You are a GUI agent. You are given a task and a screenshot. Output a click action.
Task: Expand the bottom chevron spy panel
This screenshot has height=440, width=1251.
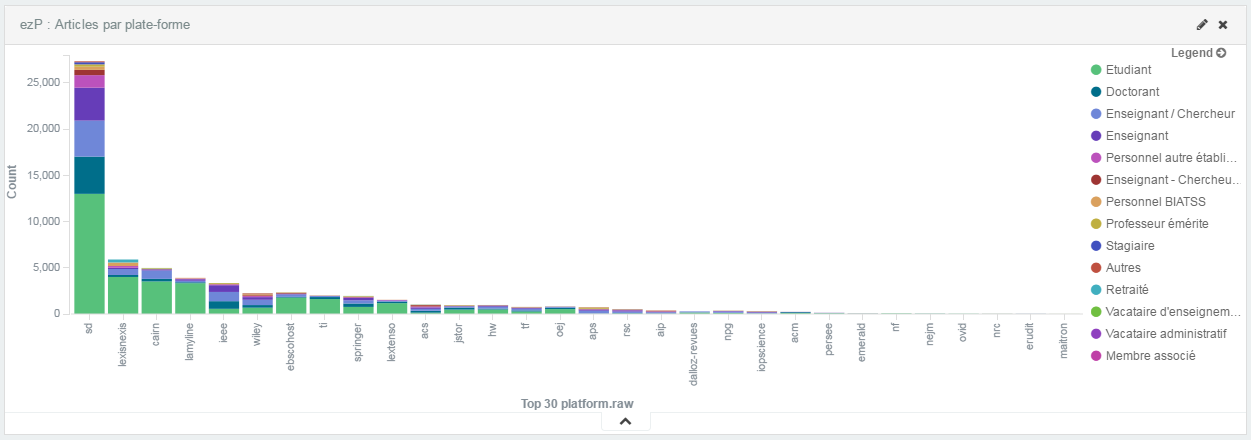625,422
